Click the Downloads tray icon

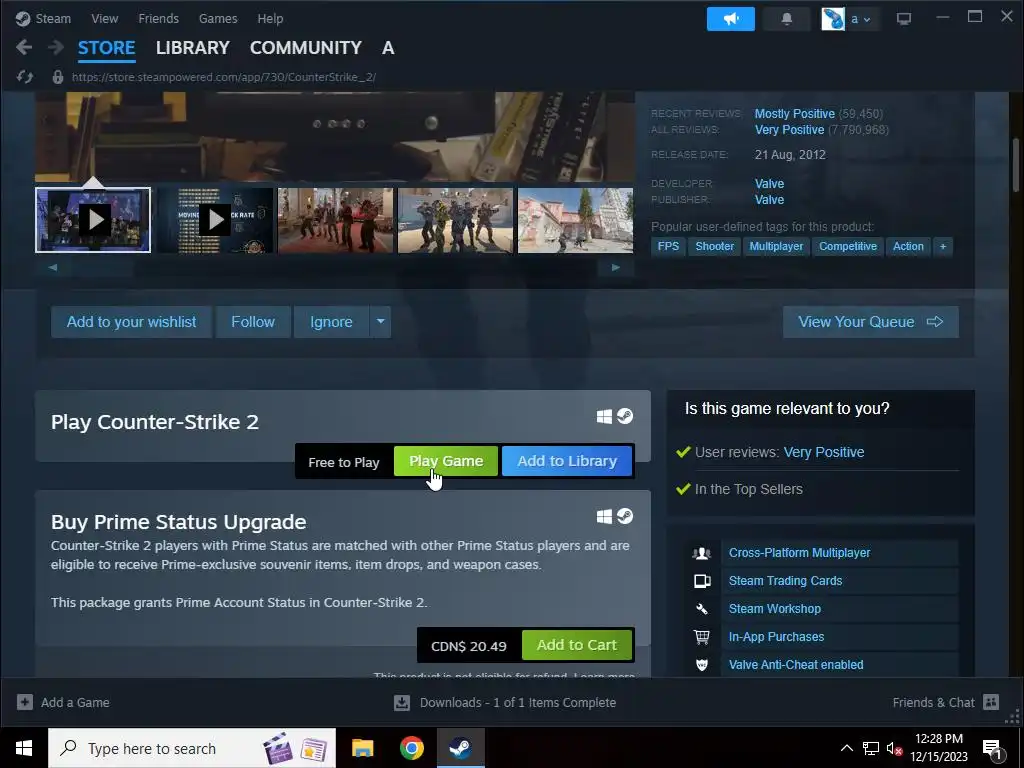[402, 703]
